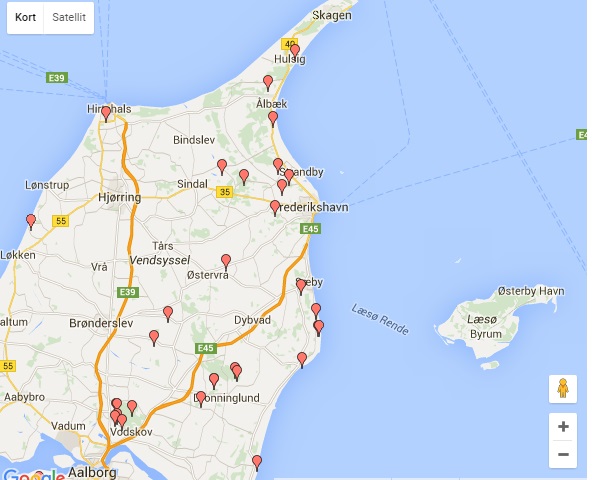Zoom in with the plus button
The width and height of the screenshot is (592, 480).
[563, 427]
